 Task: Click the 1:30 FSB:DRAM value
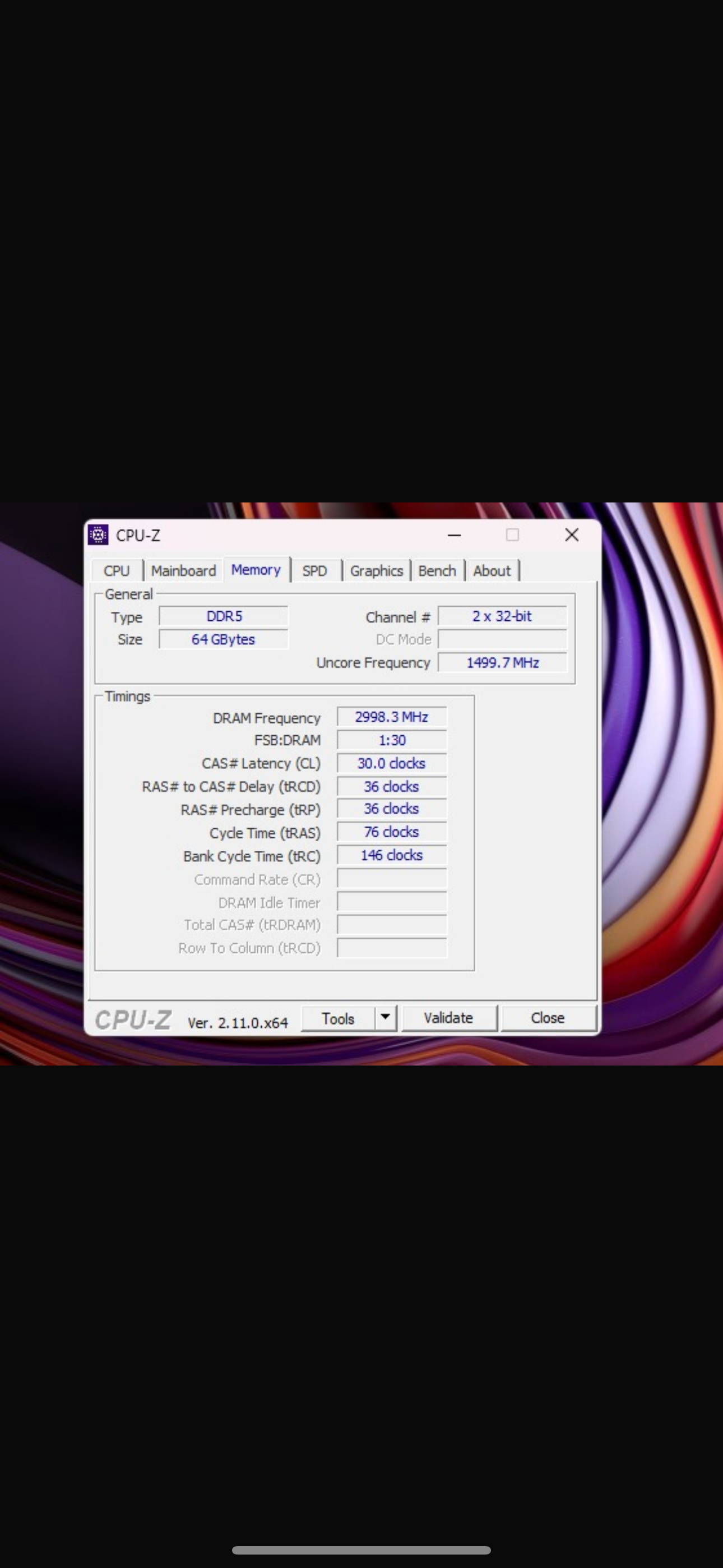pos(392,740)
